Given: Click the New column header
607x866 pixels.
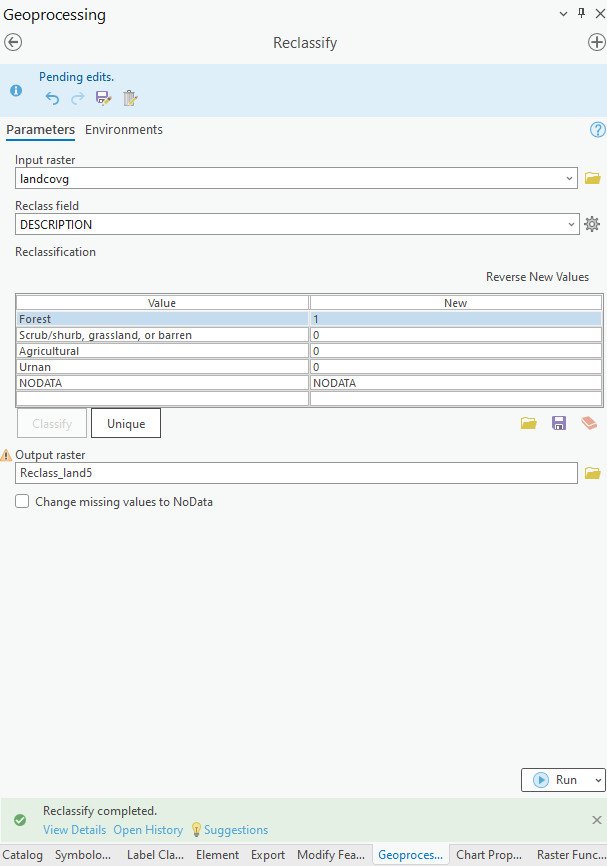Looking at the screenshot, I should pos(456,303).
